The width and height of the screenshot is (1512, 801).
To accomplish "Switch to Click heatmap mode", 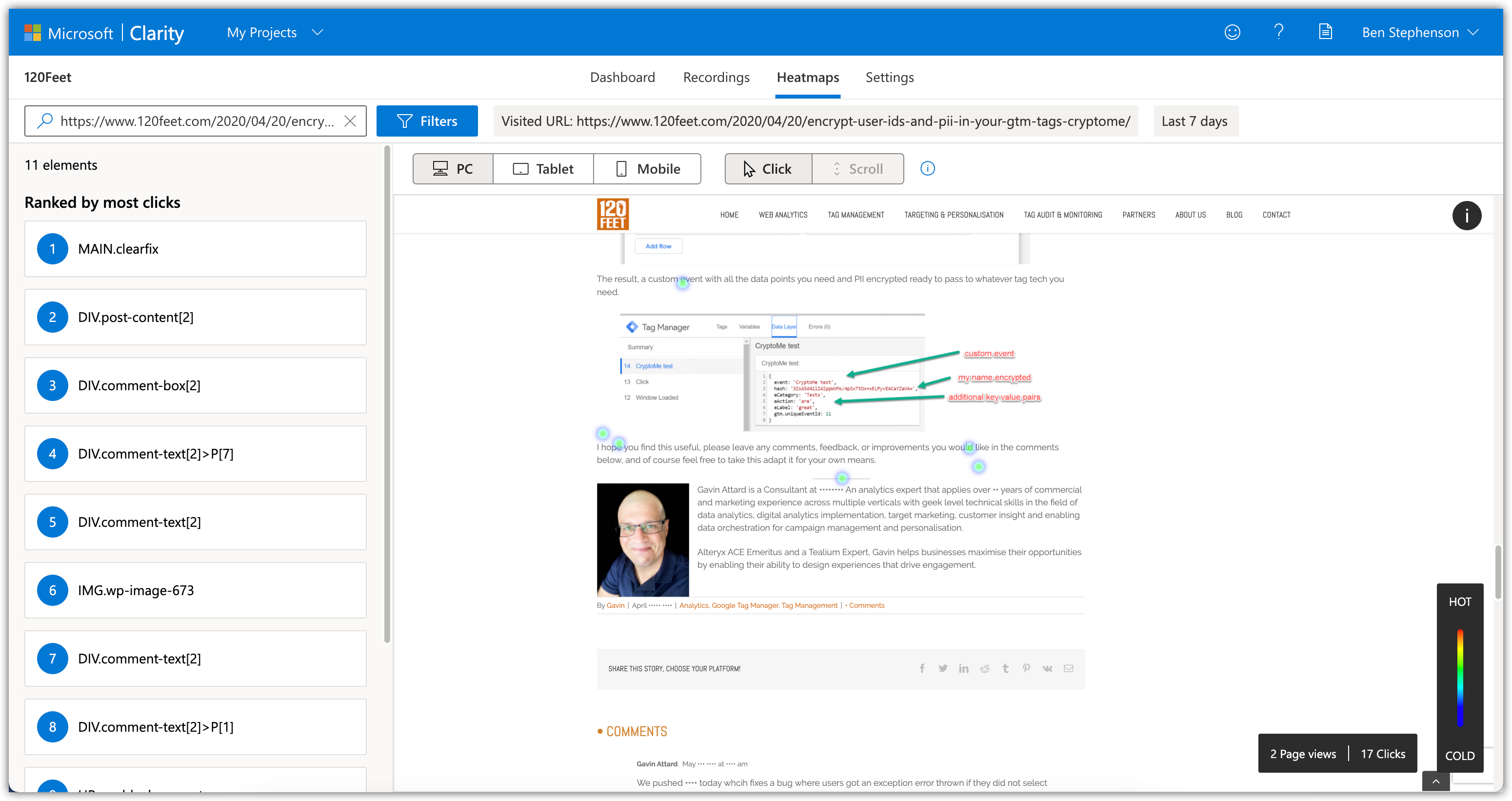I will (768, 169).
